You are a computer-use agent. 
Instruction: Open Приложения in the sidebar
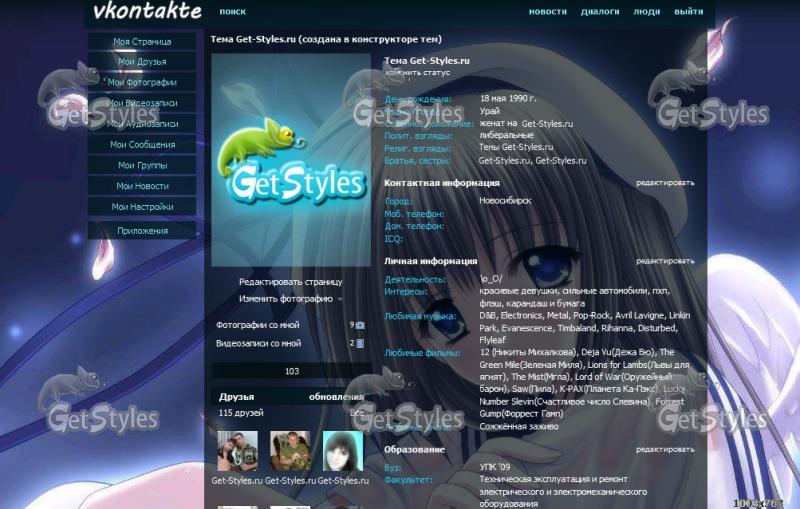point(142,231)
